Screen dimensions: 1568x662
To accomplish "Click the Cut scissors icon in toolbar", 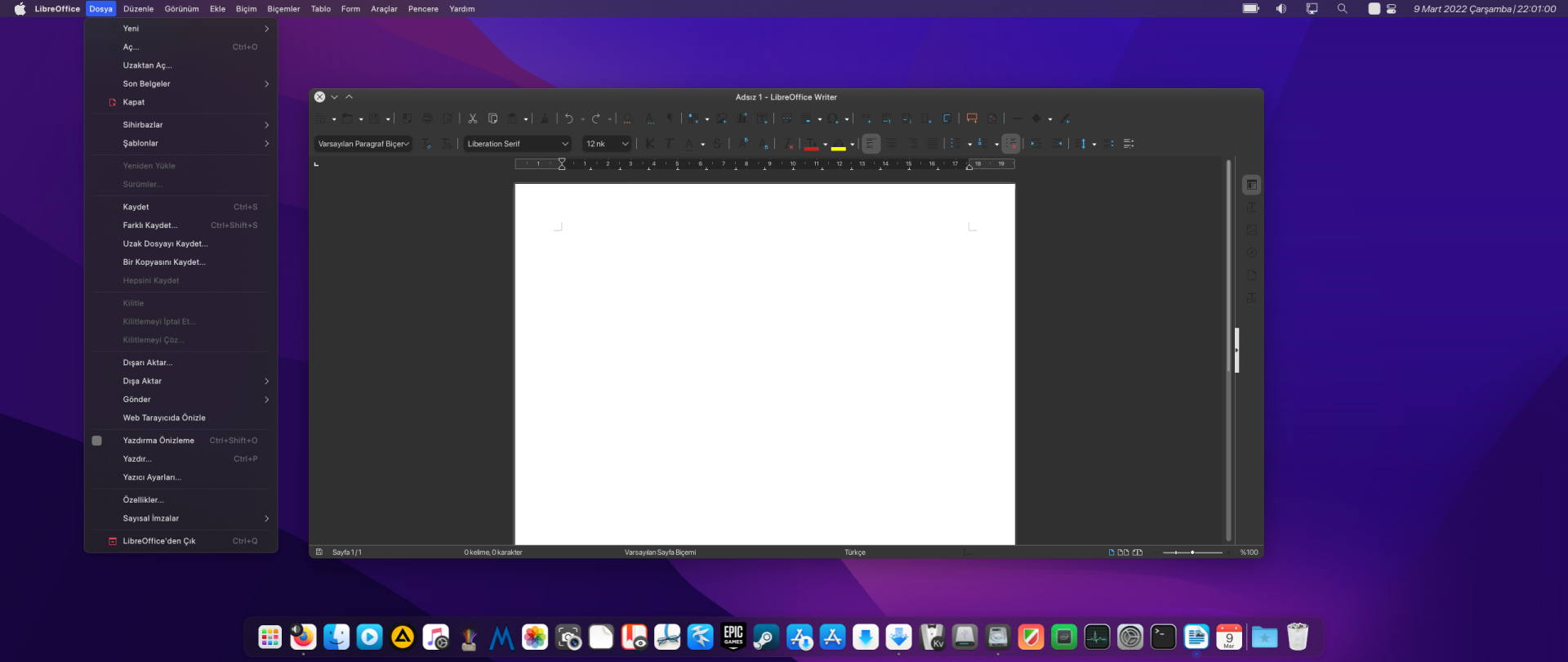I will tap(472, 119).
